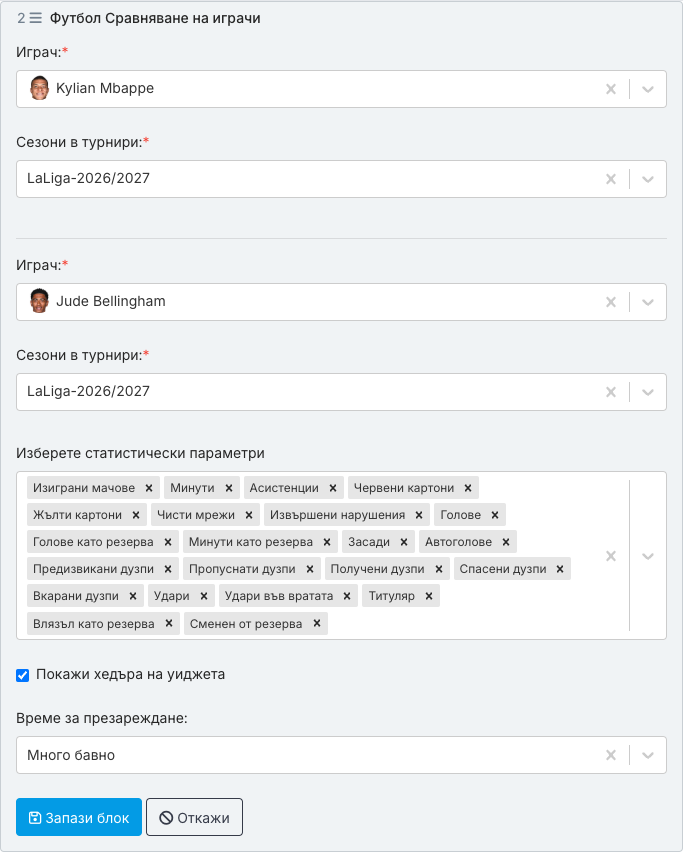This screenshot has width=683, height=853.
Task: Remove the Автоголове tag
Action: (x=506, y=542)
